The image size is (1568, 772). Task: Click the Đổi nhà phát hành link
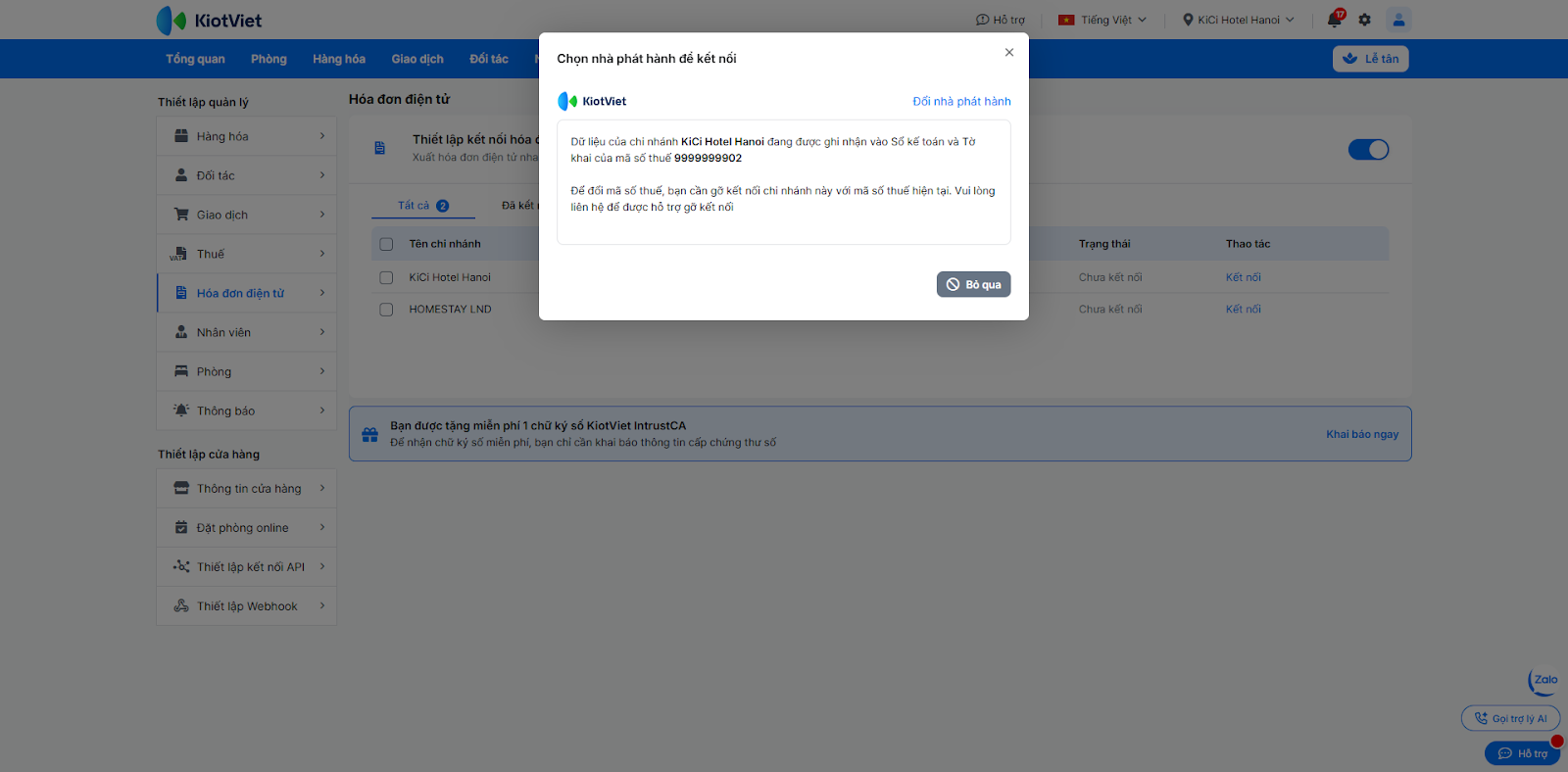pos(961,101)
